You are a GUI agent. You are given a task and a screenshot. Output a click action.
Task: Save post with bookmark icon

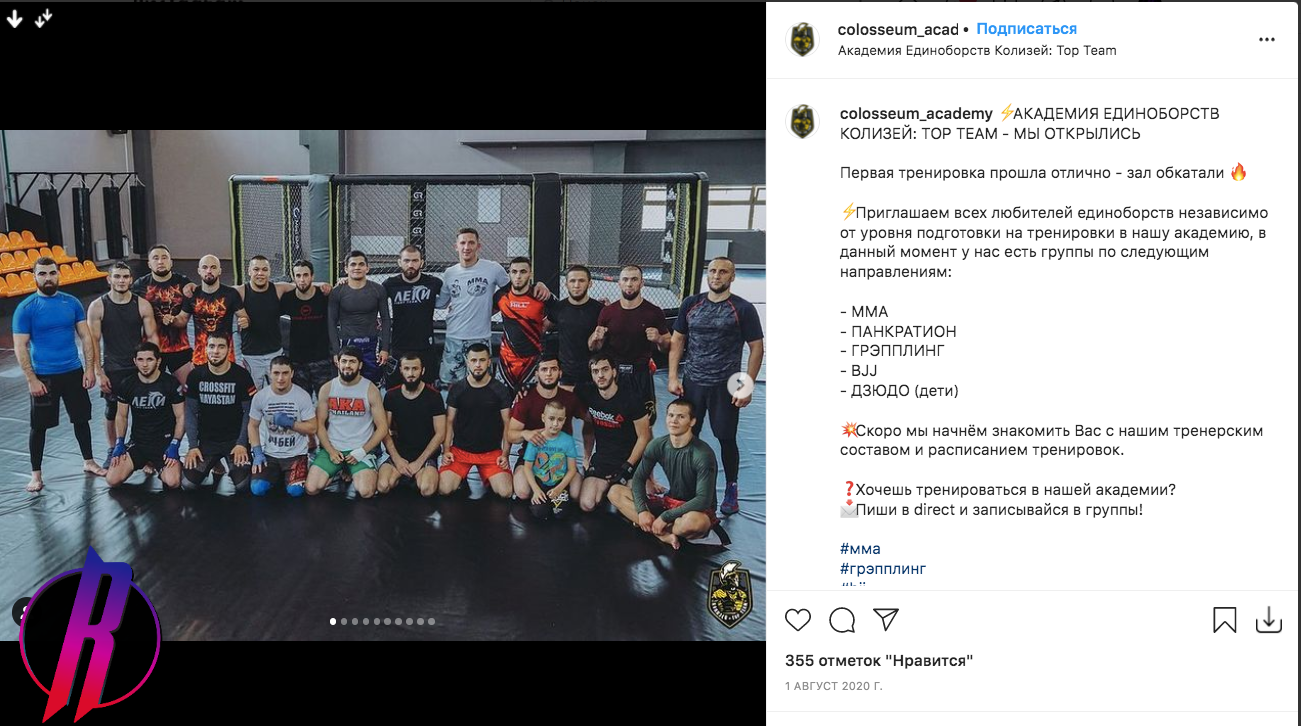[1225, 620]
